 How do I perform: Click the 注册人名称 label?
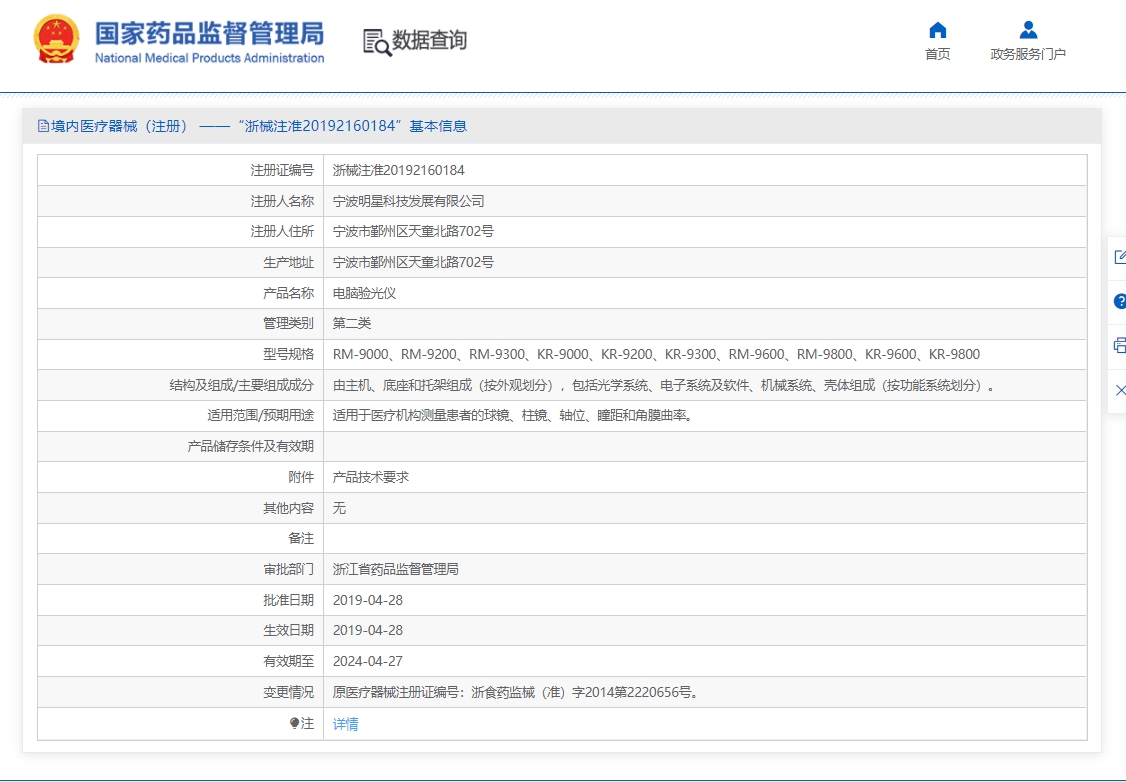pos(282,201)
